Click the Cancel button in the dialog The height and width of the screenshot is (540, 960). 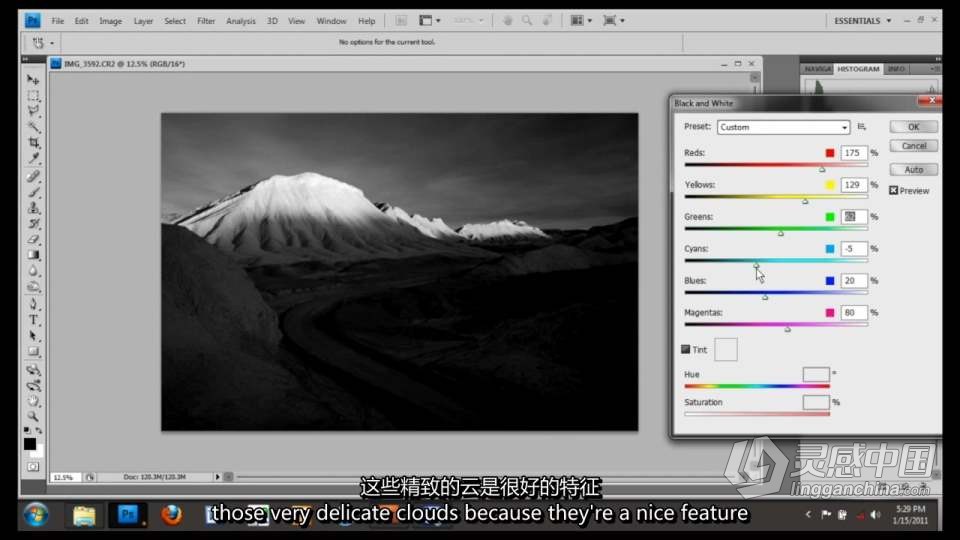913,146
